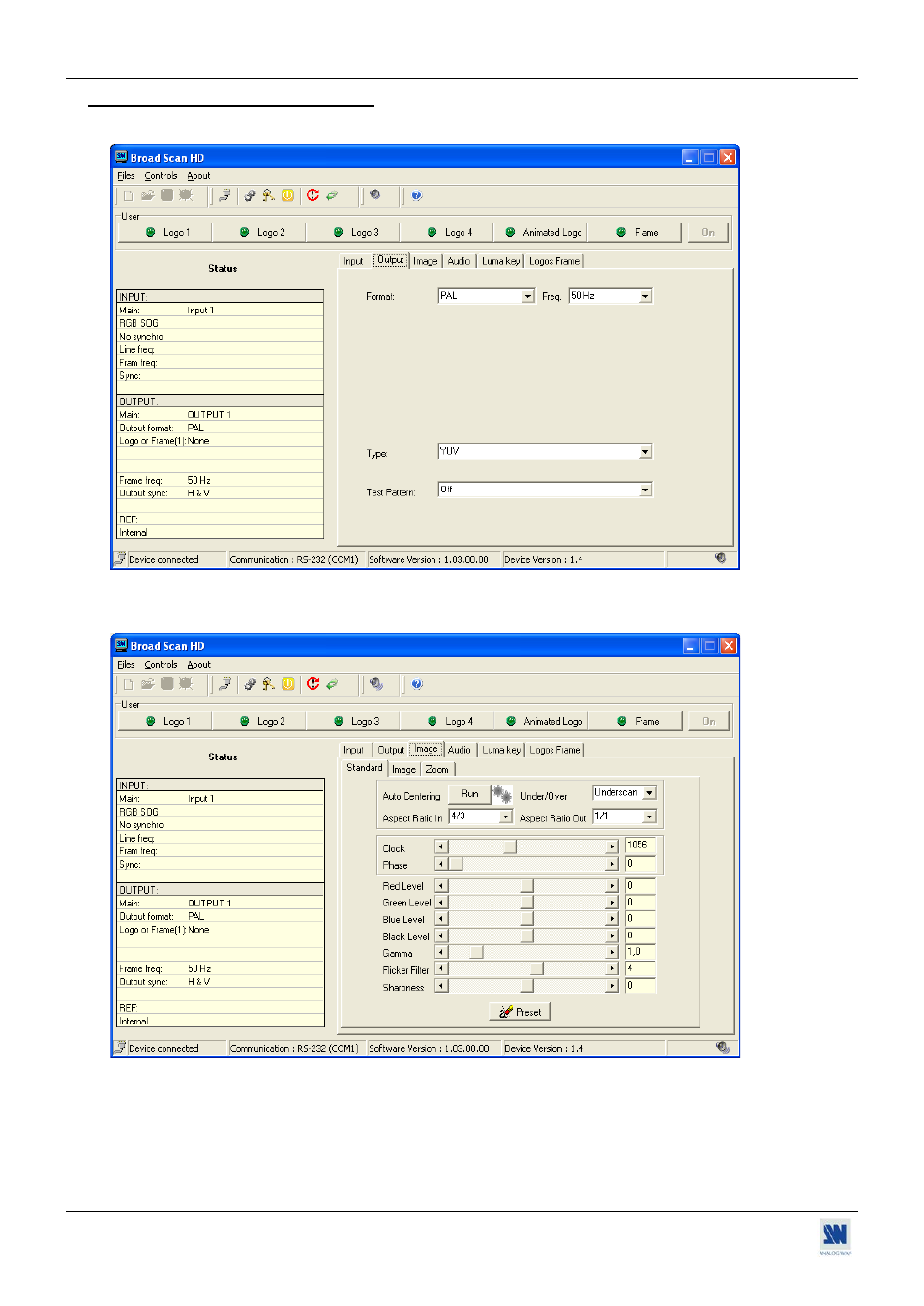Select the Image sub-tab next to Standard
The image size is (924, 1306).
403,770
